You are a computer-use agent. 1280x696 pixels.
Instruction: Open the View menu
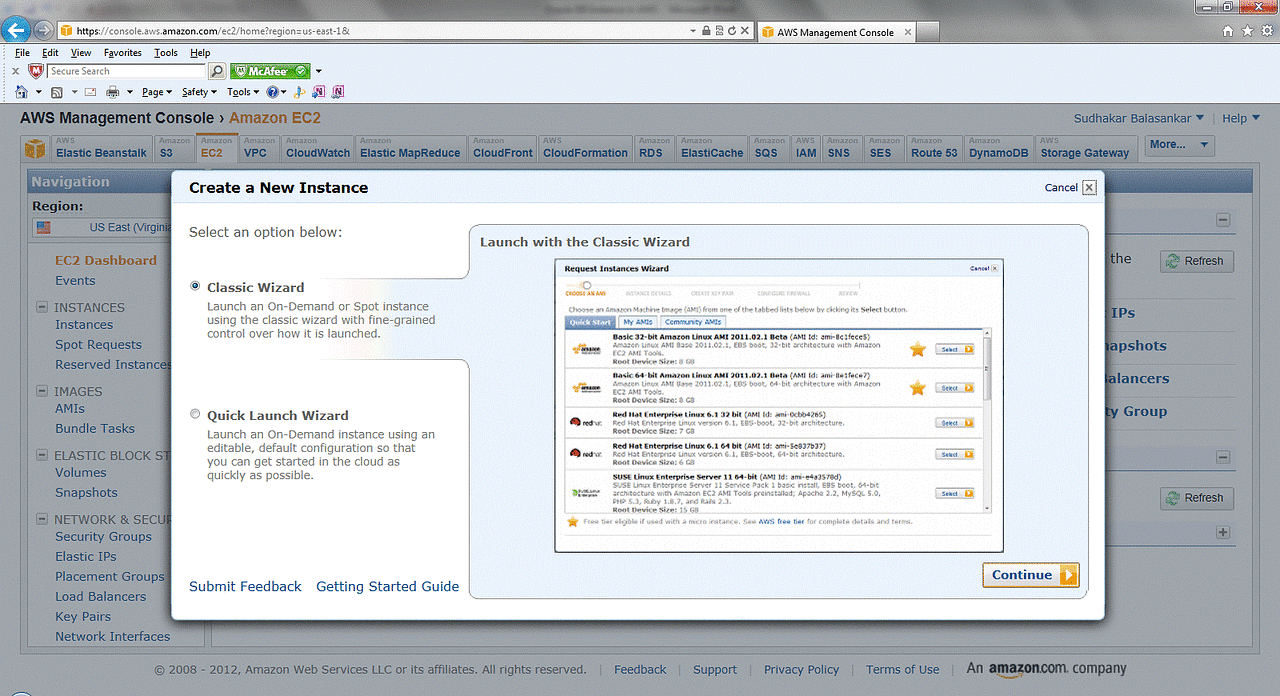81,53
